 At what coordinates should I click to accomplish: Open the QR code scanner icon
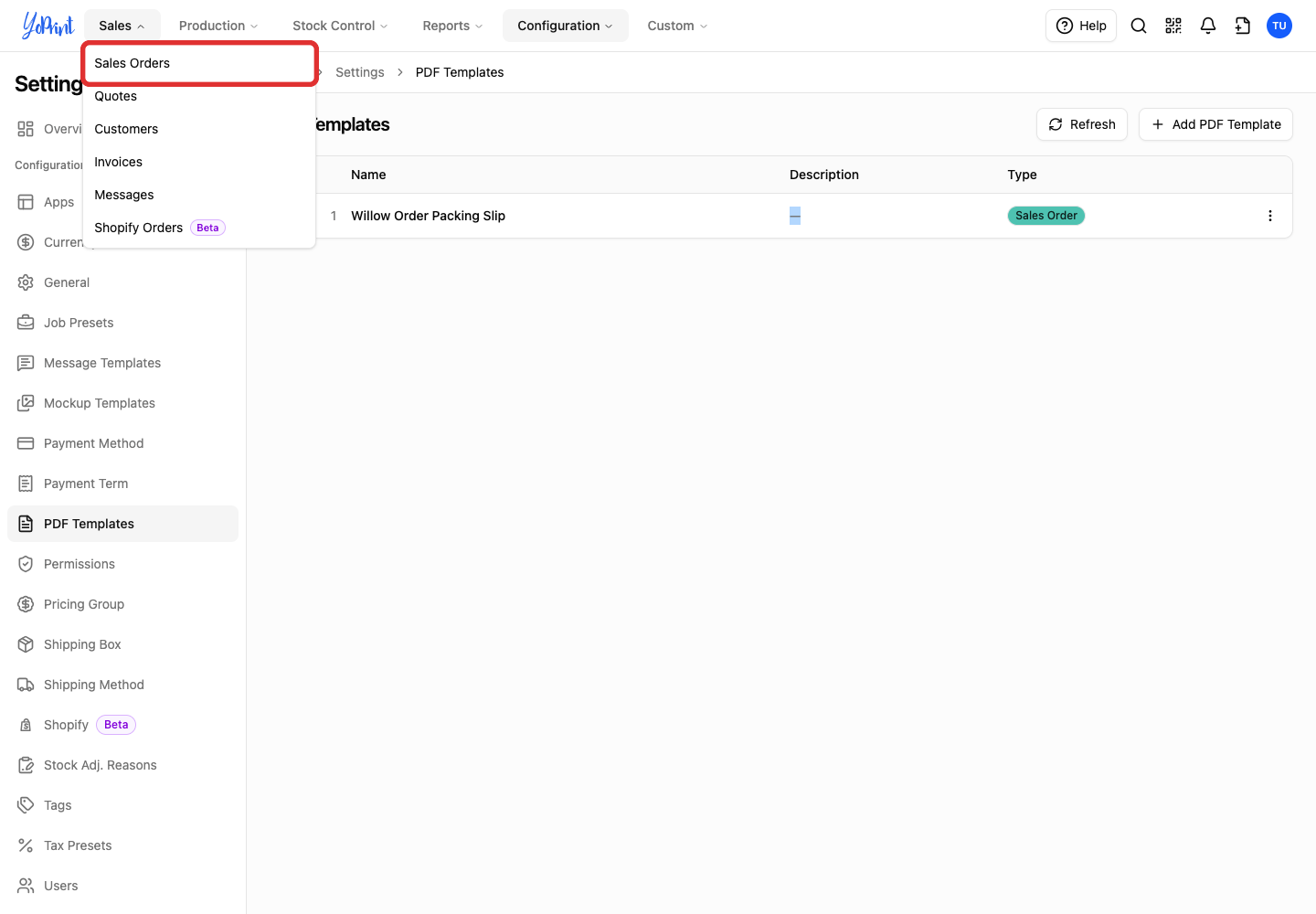pos(1173,26)
